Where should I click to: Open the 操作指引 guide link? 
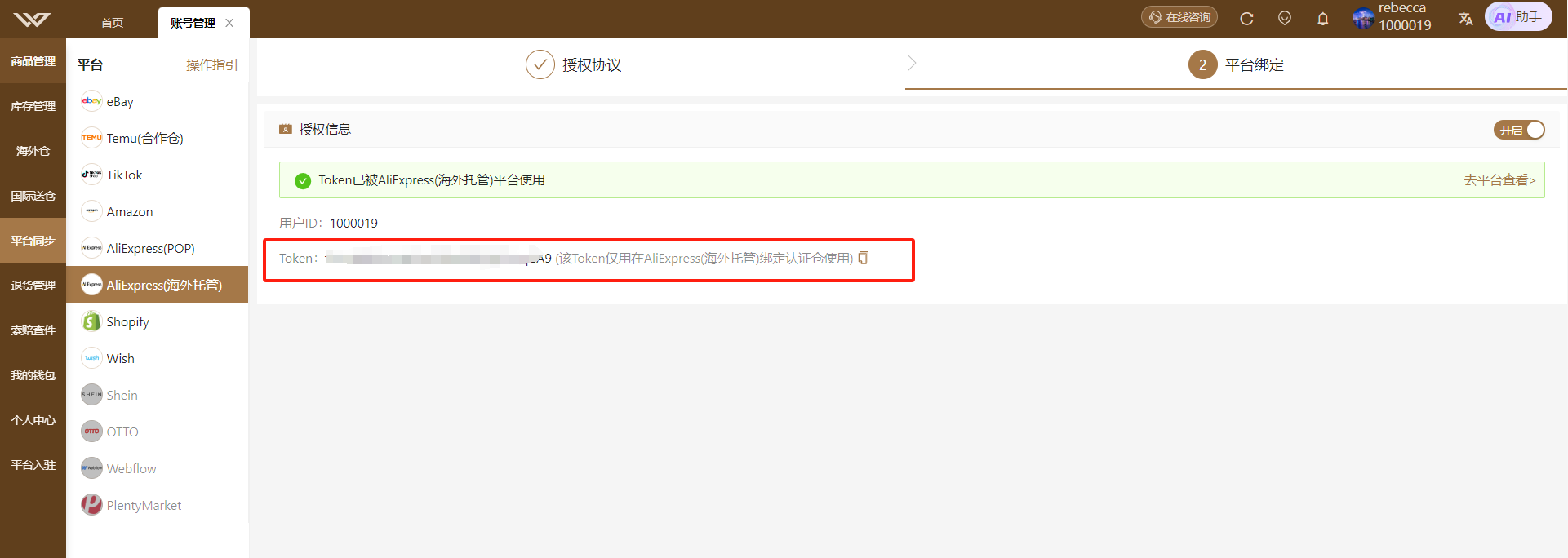[x=211, y=64]
